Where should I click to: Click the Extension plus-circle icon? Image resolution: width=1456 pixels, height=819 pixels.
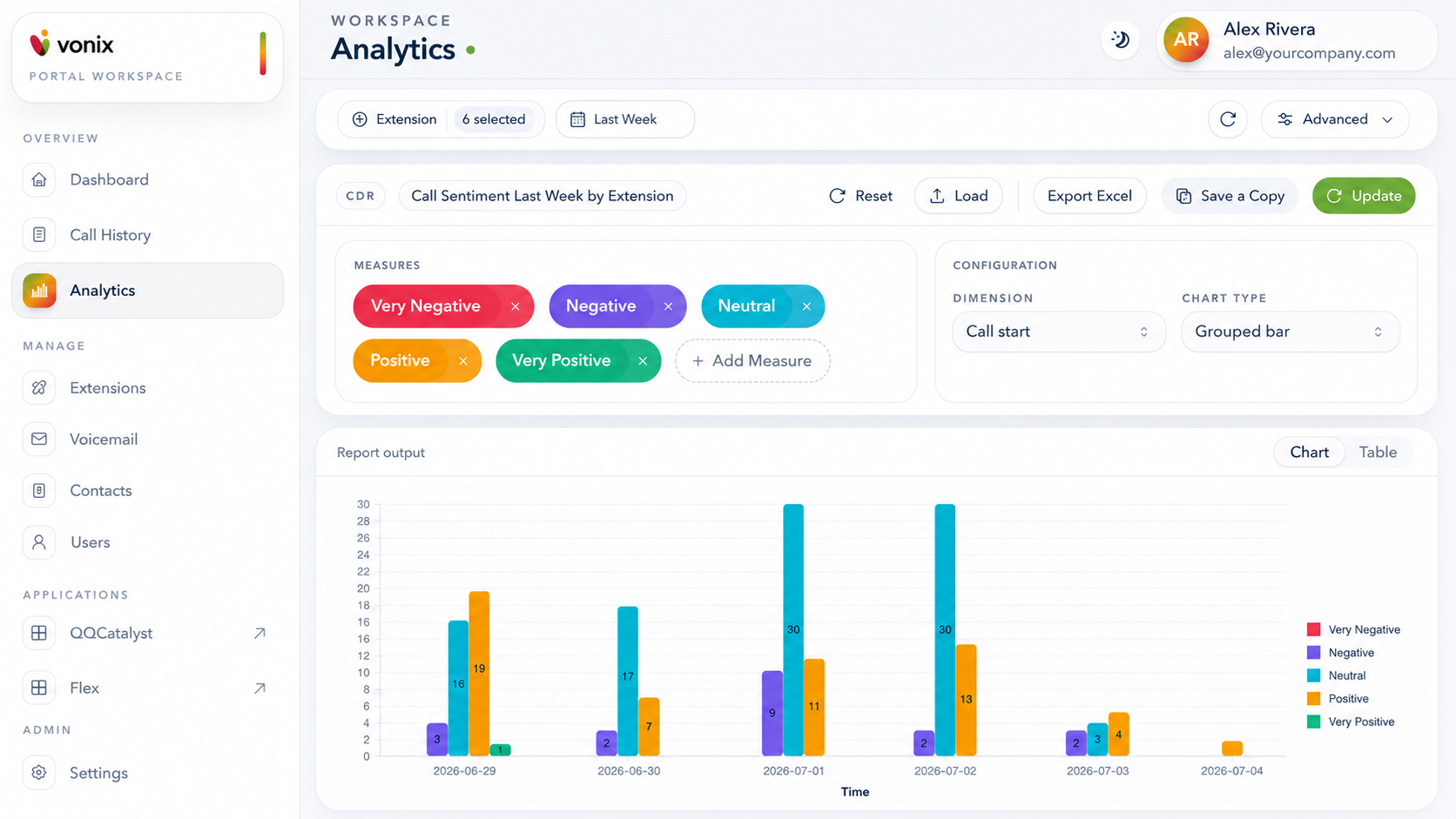pyautogui.click(x=360, y=119)
